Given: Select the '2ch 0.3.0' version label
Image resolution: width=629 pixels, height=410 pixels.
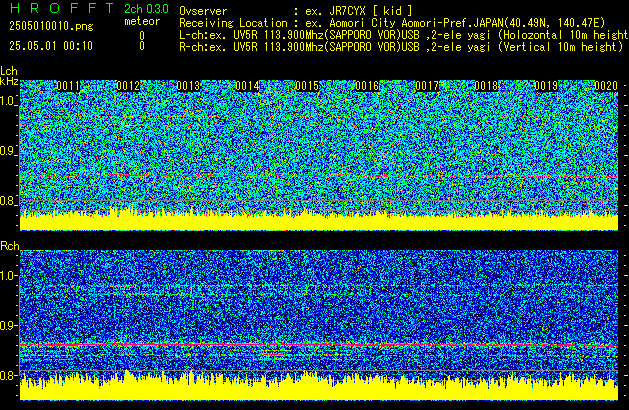Looking at the screenshot, I should click(146, 8).
